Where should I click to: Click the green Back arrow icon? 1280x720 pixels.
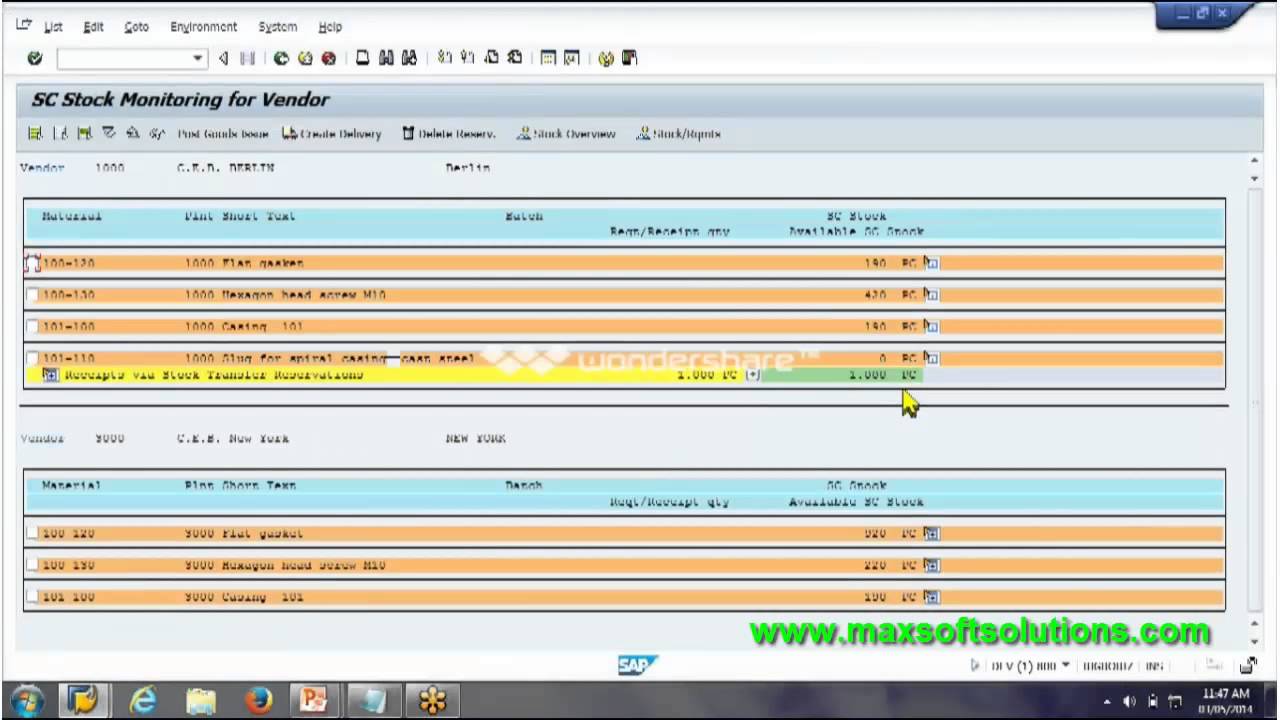click(281, 59)
